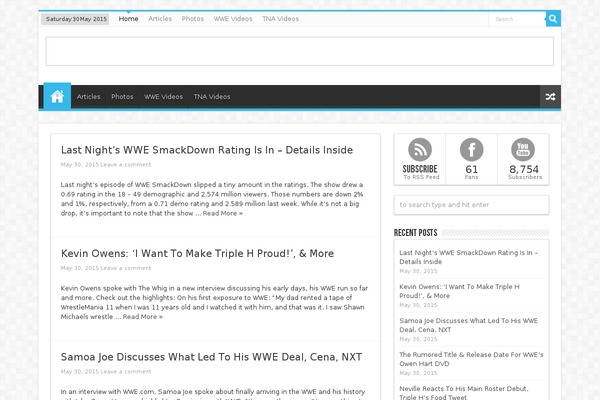600x400 pixels.
Task: Click the 'SUBSCRIBE To RSS Feed' text
Action: (420, 172)
